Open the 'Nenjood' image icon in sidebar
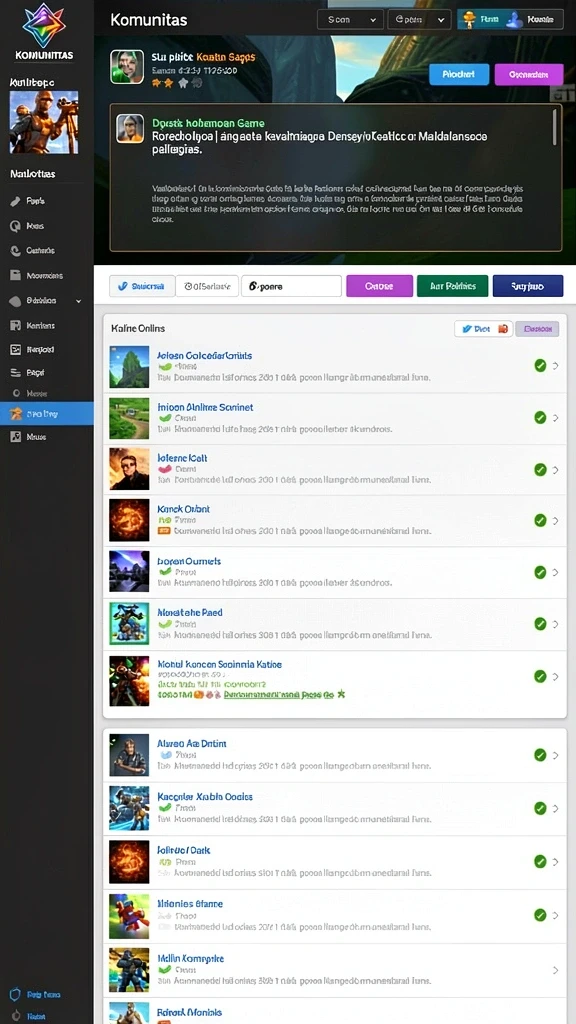The width and height of the screenshot is (576, 1024). (x=16, y=349)
